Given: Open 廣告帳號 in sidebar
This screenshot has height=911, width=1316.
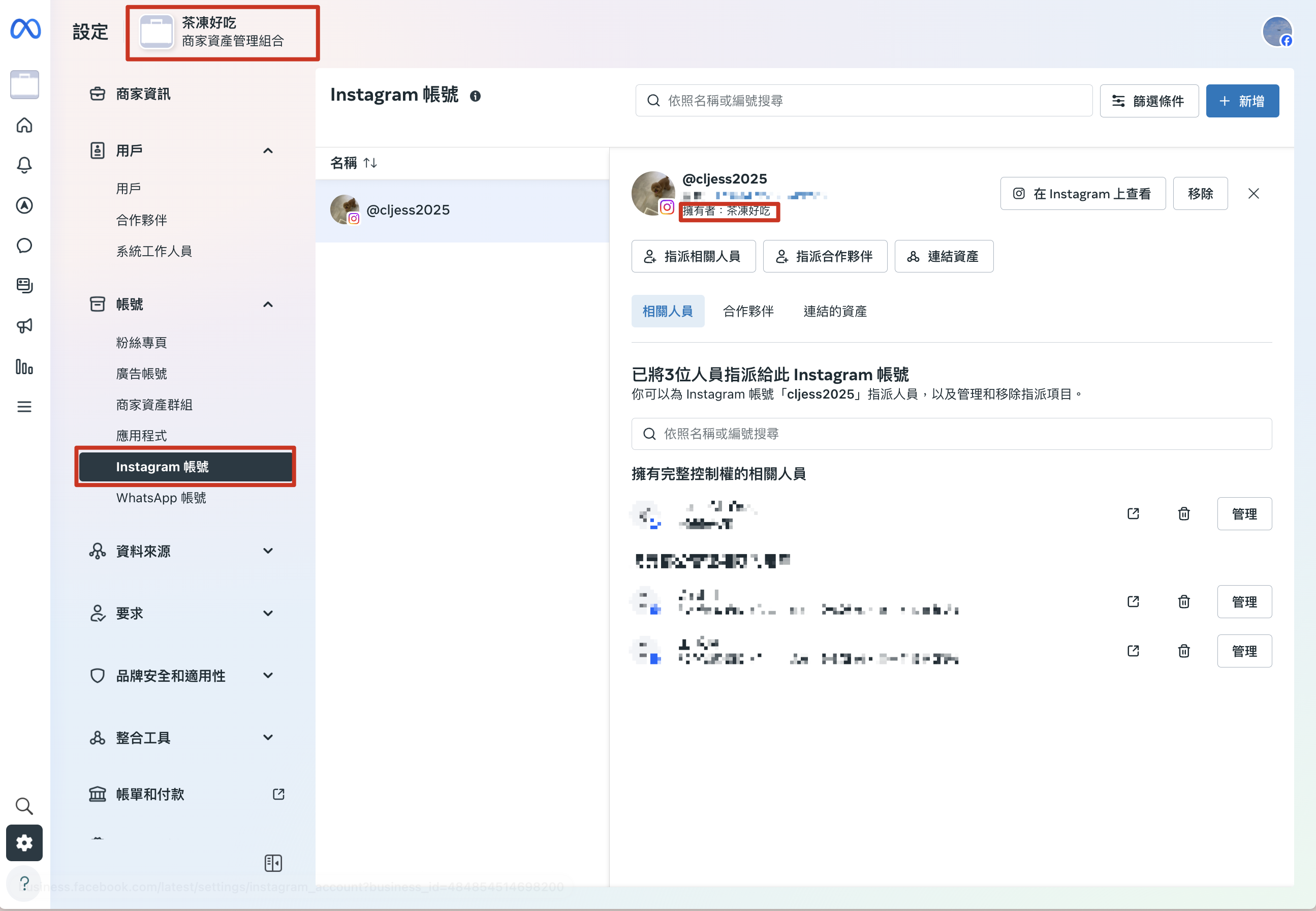Looking at the screenshot, I should coord(141,374).
